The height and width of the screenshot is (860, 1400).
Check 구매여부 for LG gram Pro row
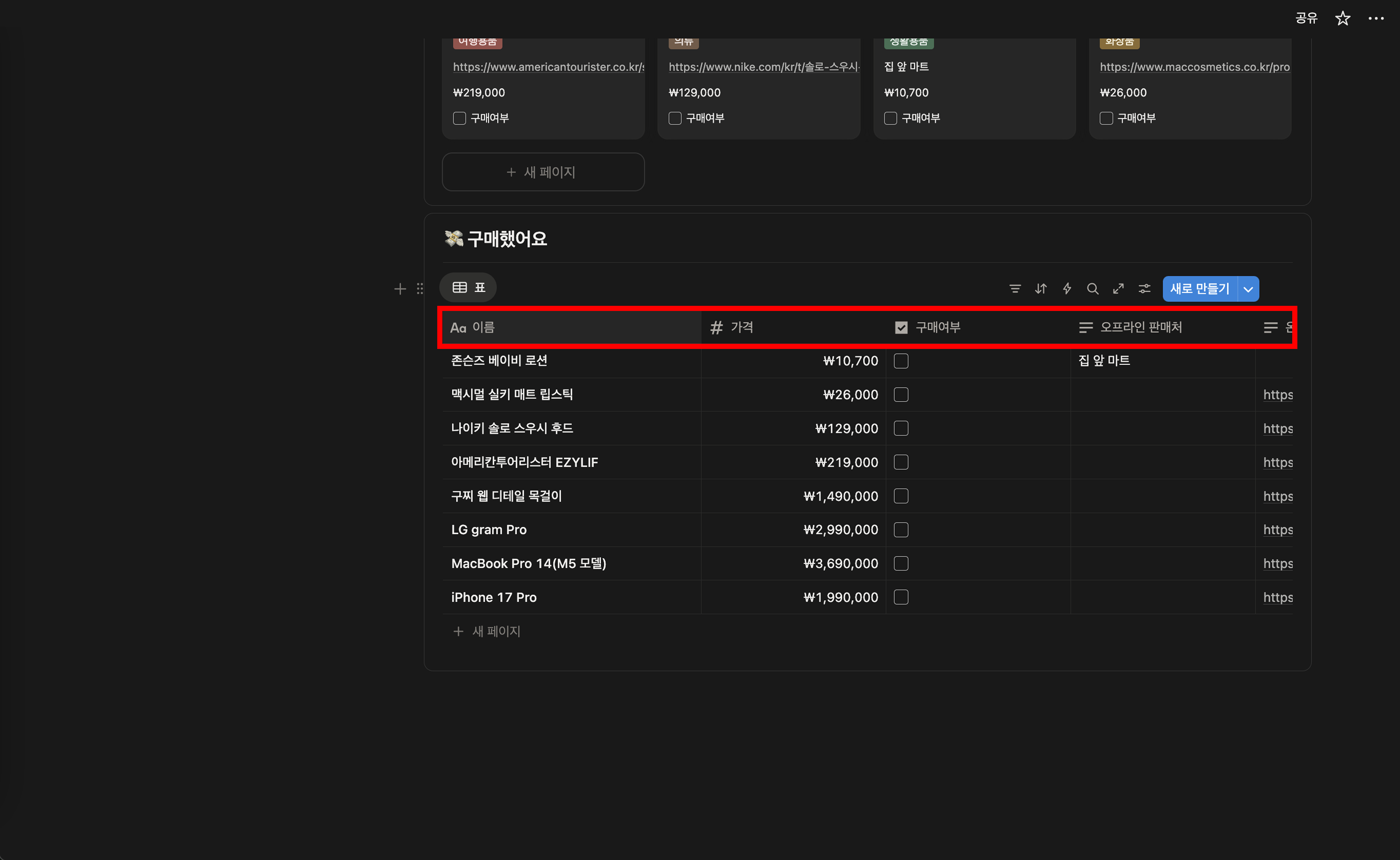901,530
